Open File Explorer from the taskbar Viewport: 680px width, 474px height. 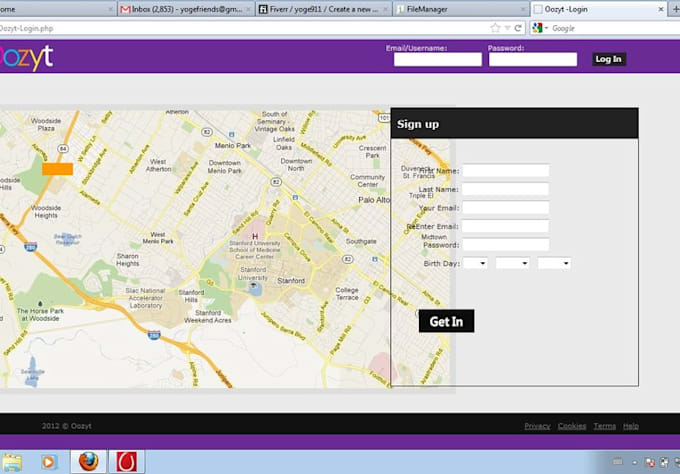12,462
